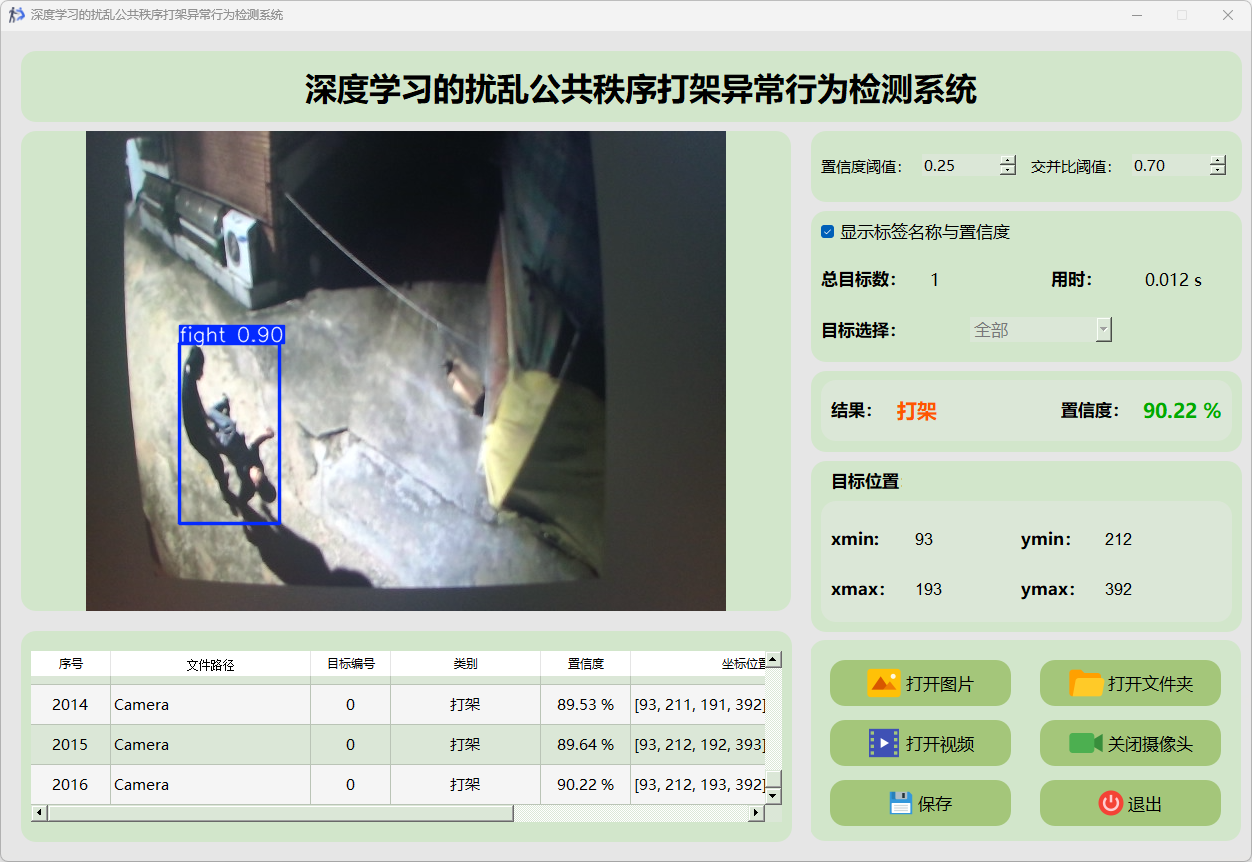Viewport: 1252px width, 862px height.
Task: Toggle the show label name and confidence checkbox
Action: (827, 232)
